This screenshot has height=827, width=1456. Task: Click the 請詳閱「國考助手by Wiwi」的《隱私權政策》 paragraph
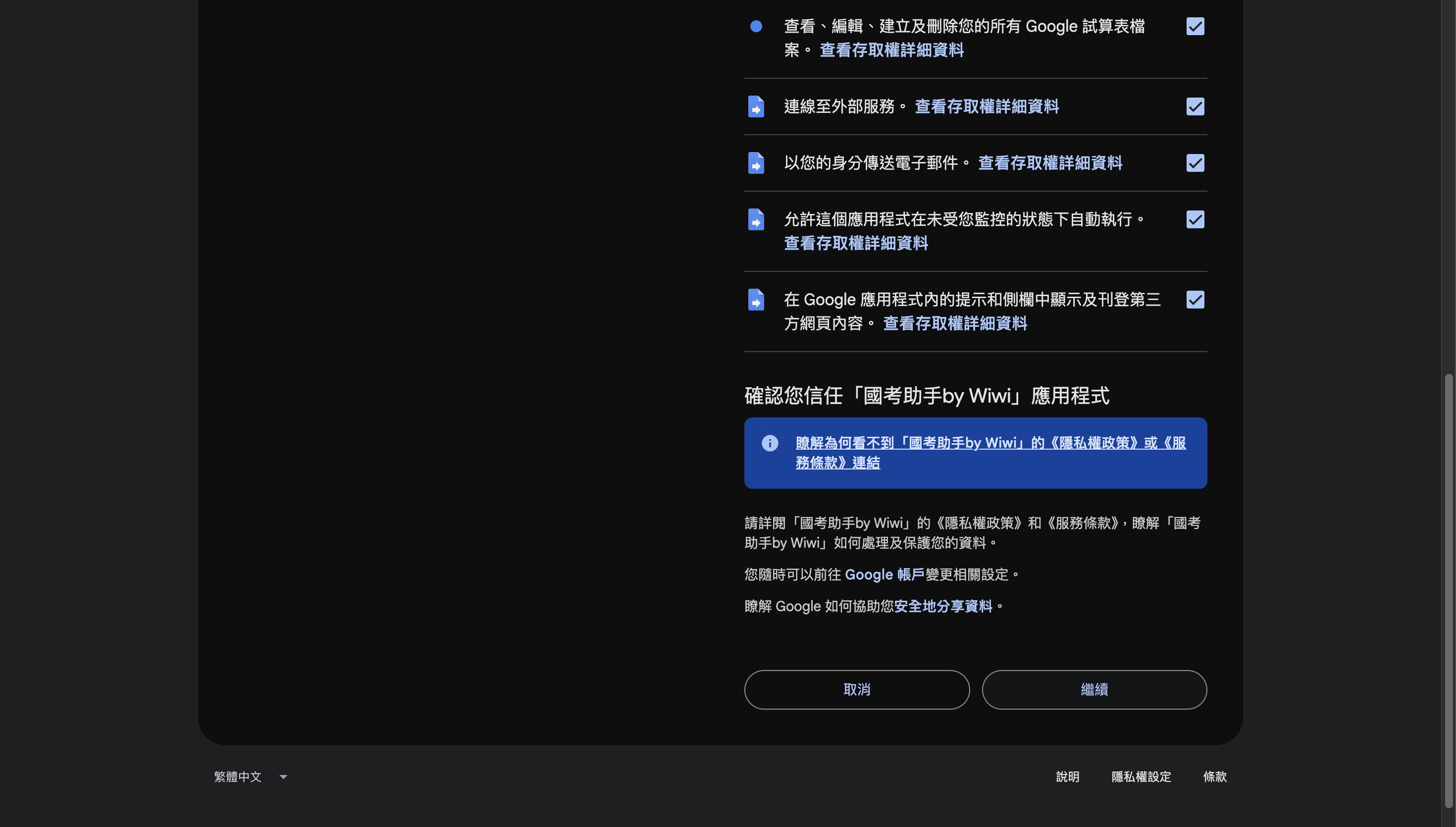tap(973, 533)
